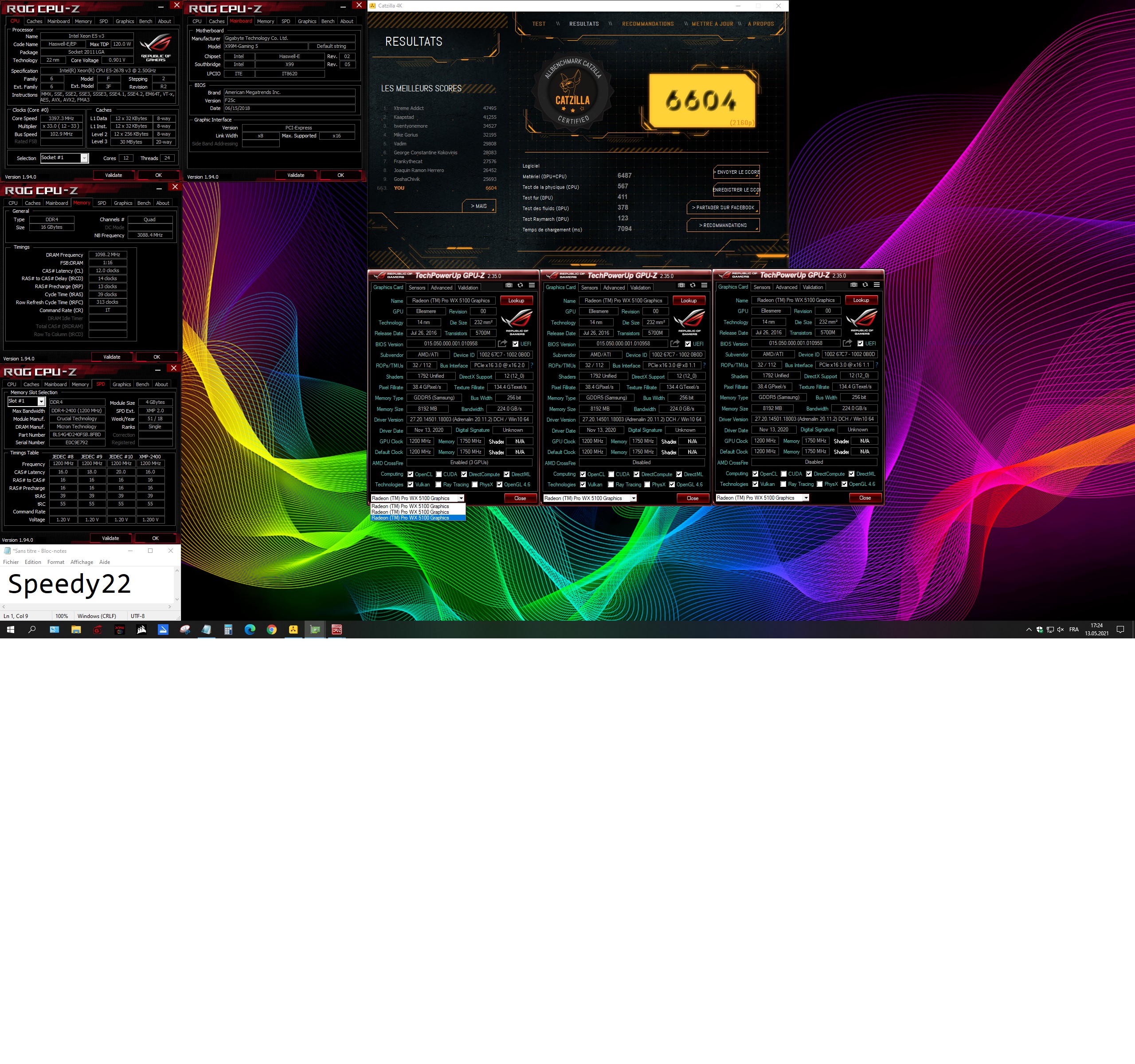Viewport: 1135px width, 1064px height.
Task: Open Advanced tab in middle GPU-Z window
Action: click(x=614, y=288)
